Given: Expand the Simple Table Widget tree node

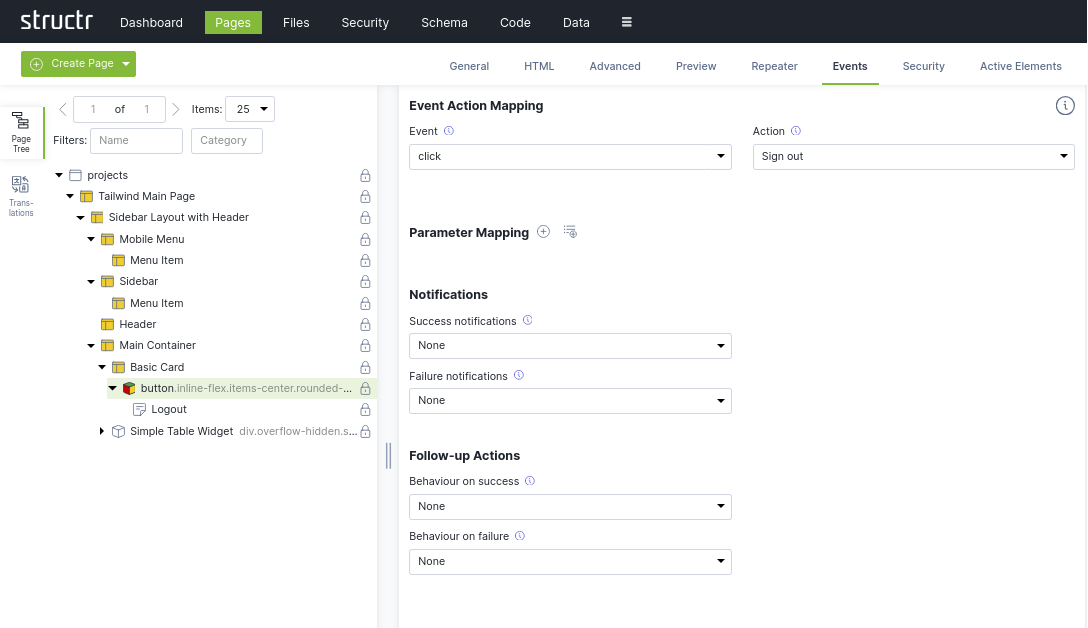Looking at the screenshot, I should click(102, 431).
